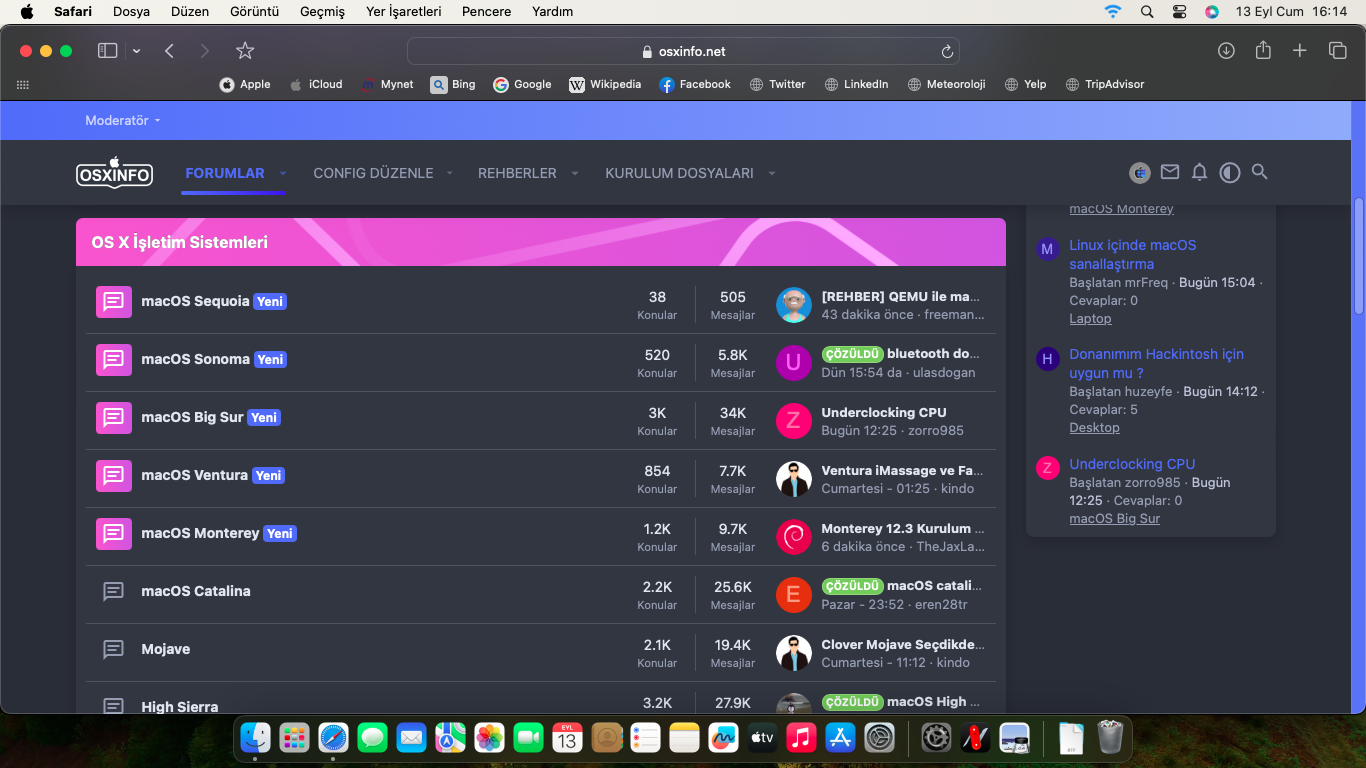
Task: Open the Pencere menu
Action: pos(486,12)
